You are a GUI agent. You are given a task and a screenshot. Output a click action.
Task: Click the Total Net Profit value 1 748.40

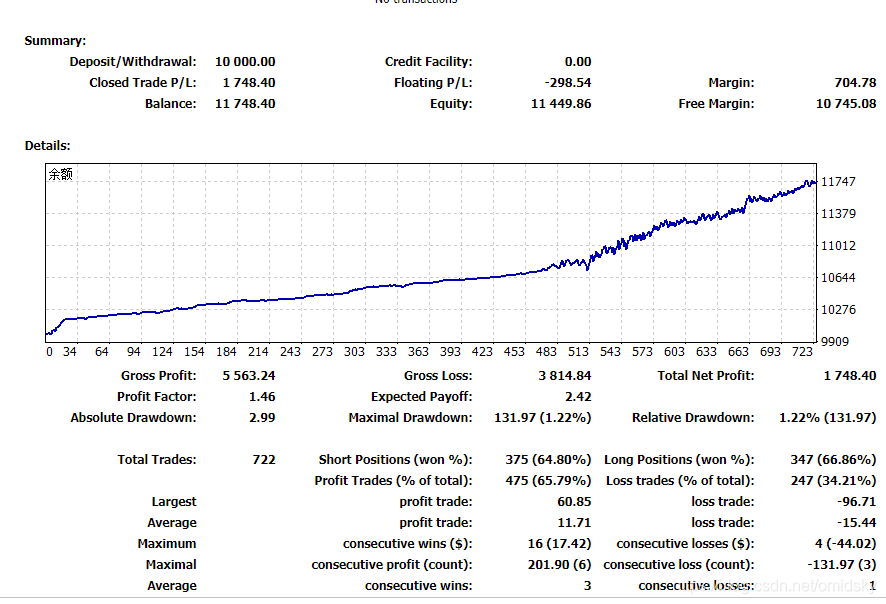(850, 376)
